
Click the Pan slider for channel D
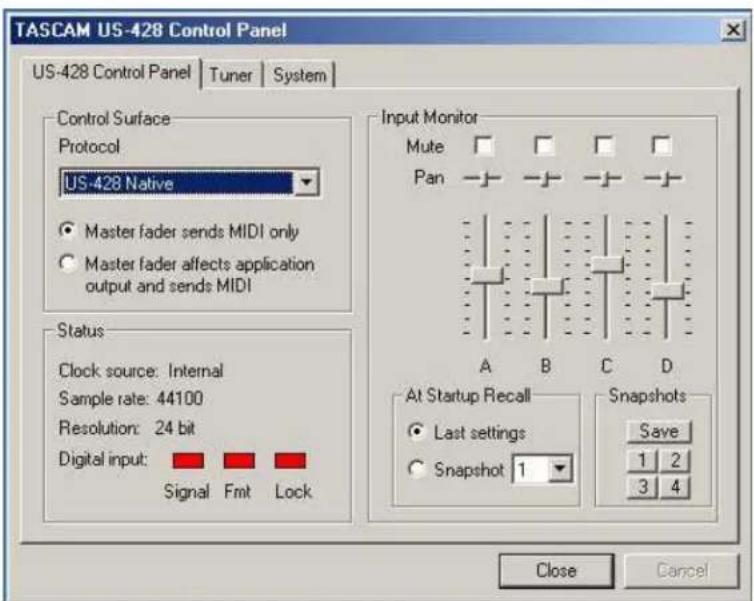(x=663, y=178)
